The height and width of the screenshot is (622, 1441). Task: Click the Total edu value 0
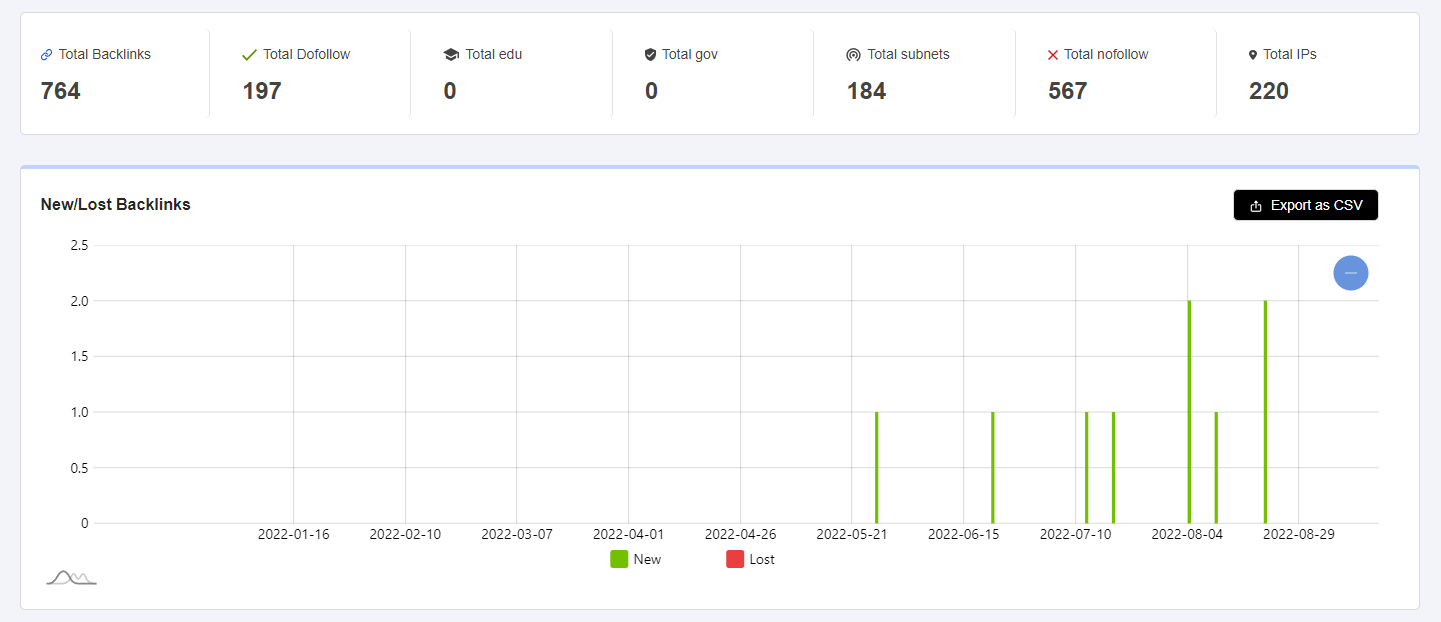(450, 91)
